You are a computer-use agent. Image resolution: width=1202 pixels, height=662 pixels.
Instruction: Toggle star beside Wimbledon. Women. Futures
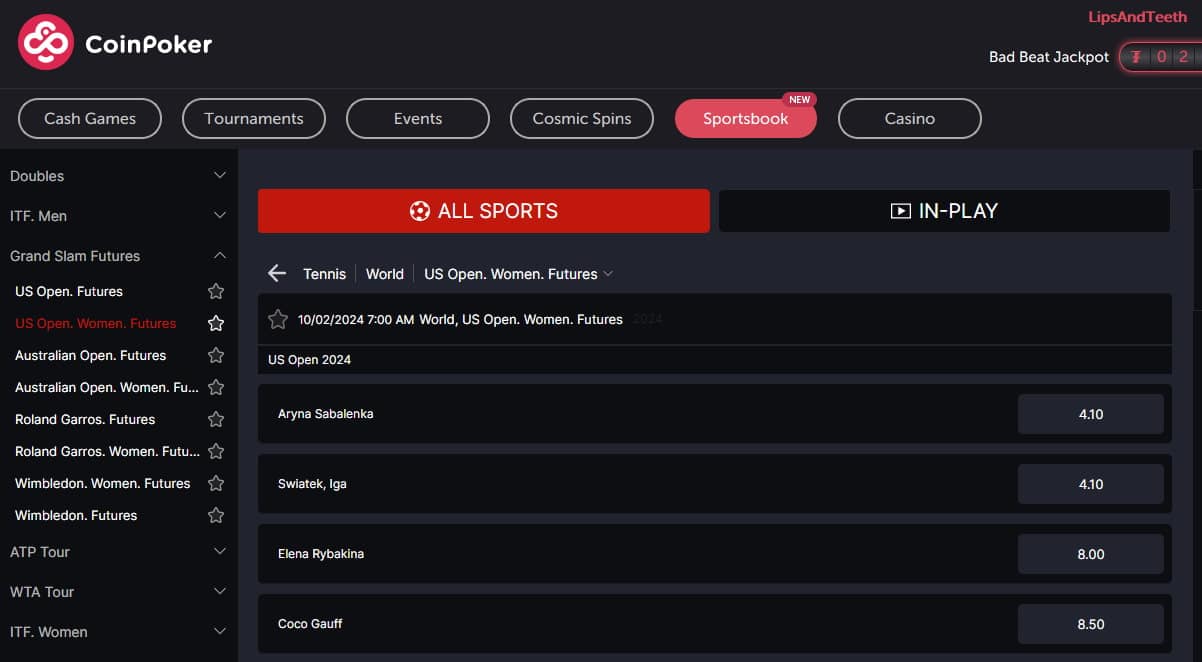point(215,484)
